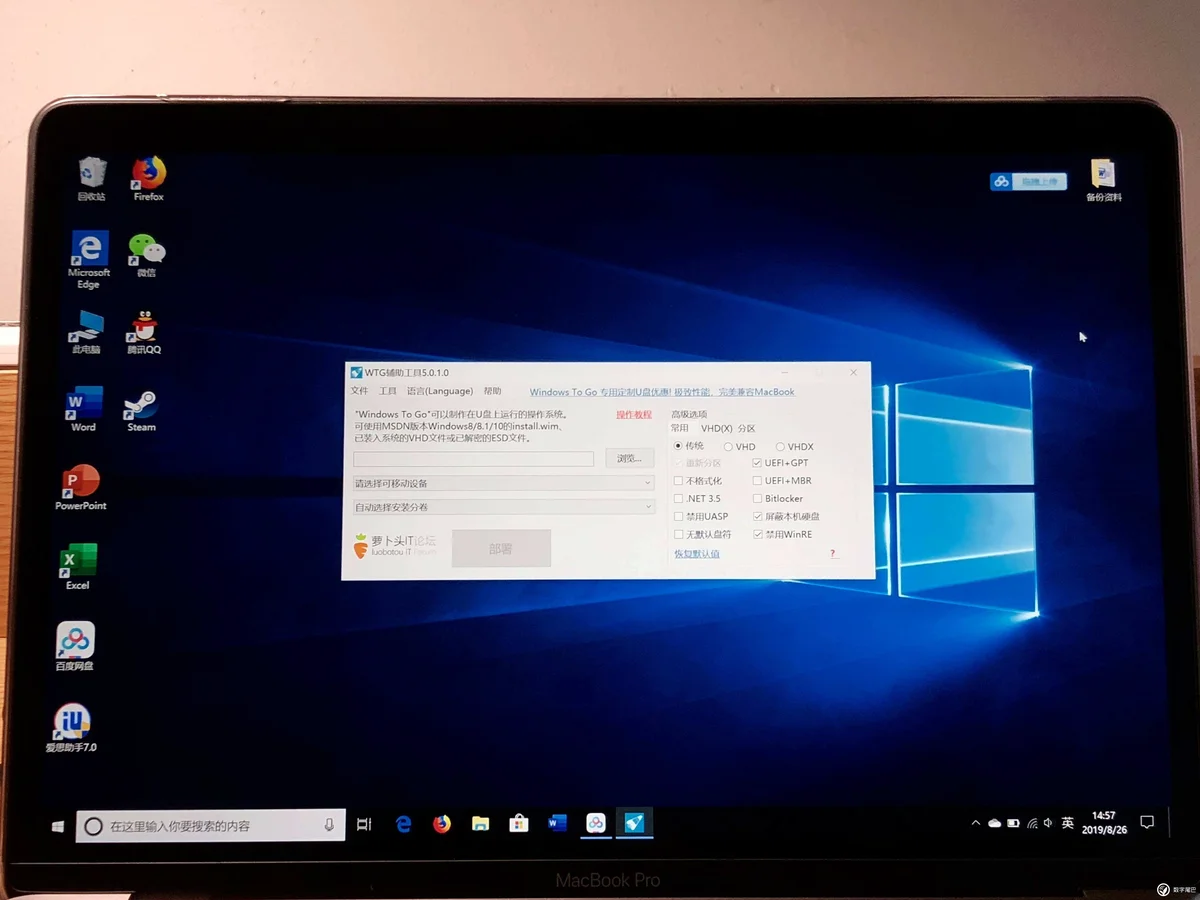Launch Firefox from the taskbar
The image size is (1200, 900).
tap(442, 824)
